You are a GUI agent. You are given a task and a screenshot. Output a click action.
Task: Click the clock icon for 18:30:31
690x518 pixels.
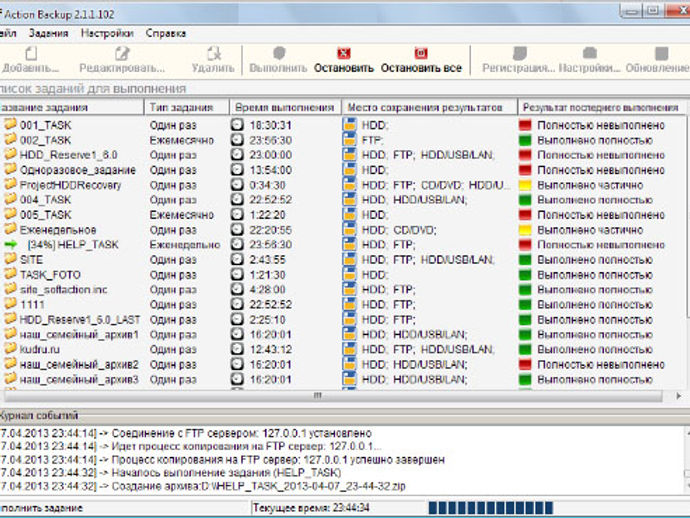pyautogui.click(x=237, y=125)
